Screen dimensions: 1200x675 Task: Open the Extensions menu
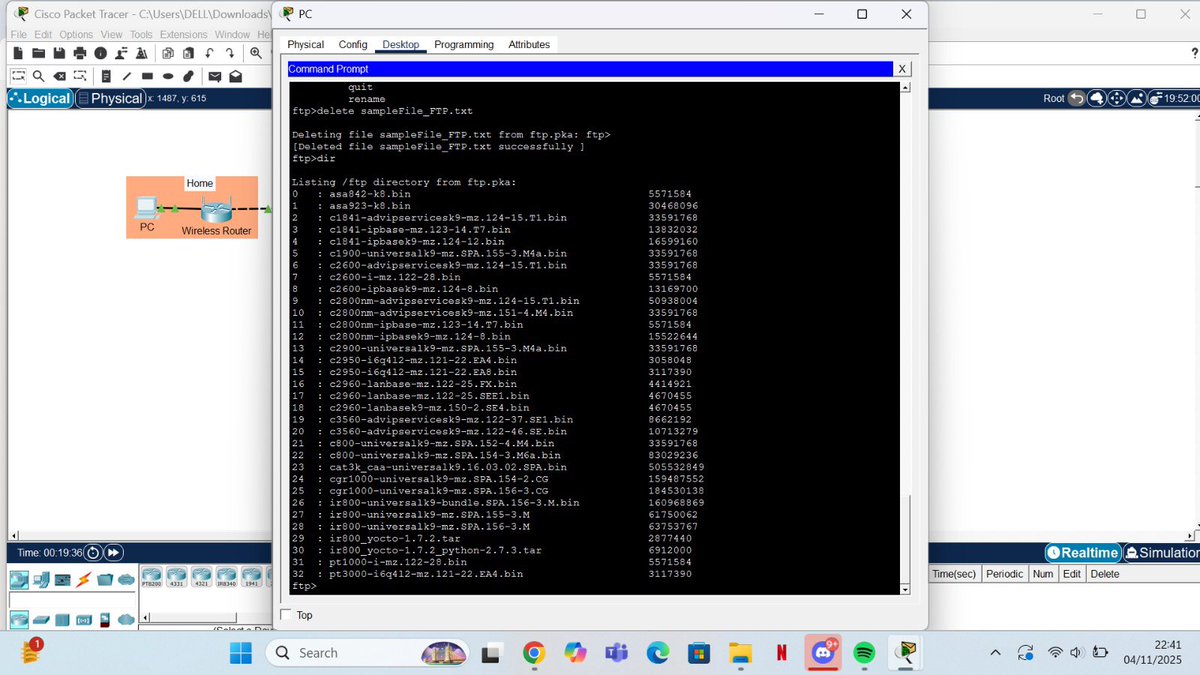pyautogui.click(x=183, y=34)
